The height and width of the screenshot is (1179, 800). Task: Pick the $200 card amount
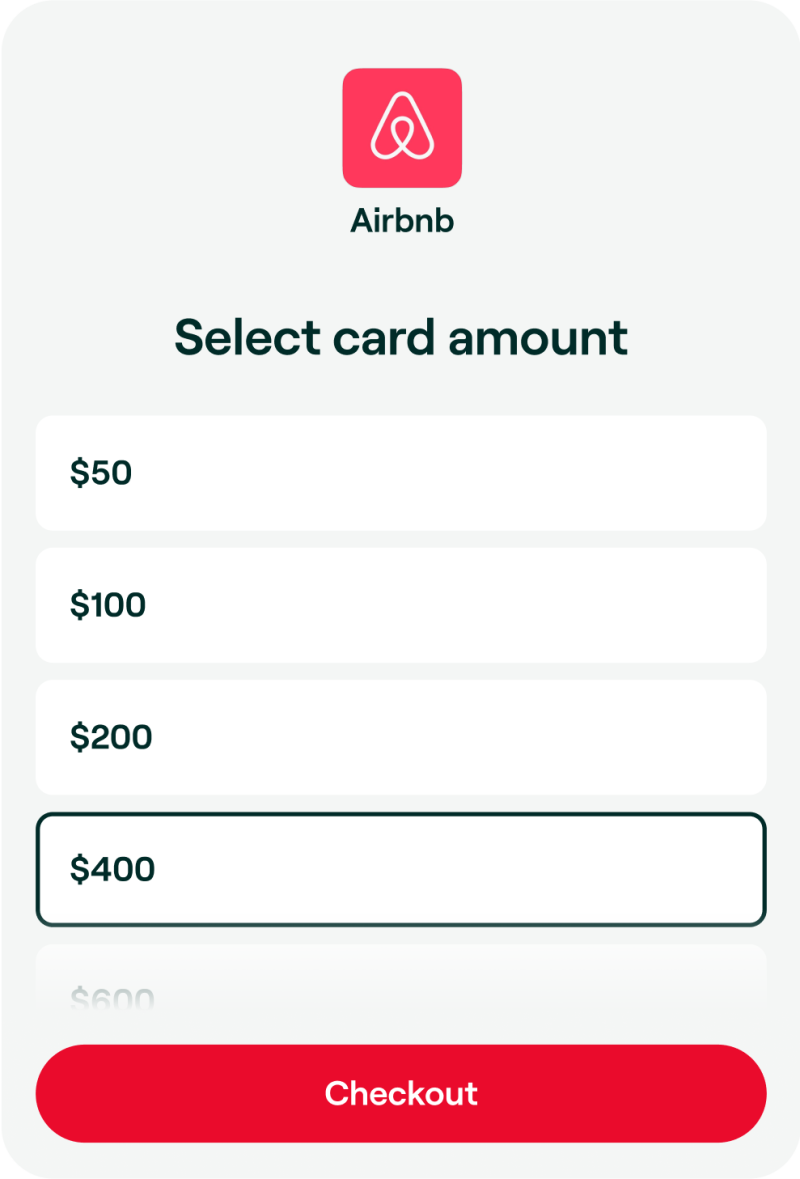coord(401,738)
